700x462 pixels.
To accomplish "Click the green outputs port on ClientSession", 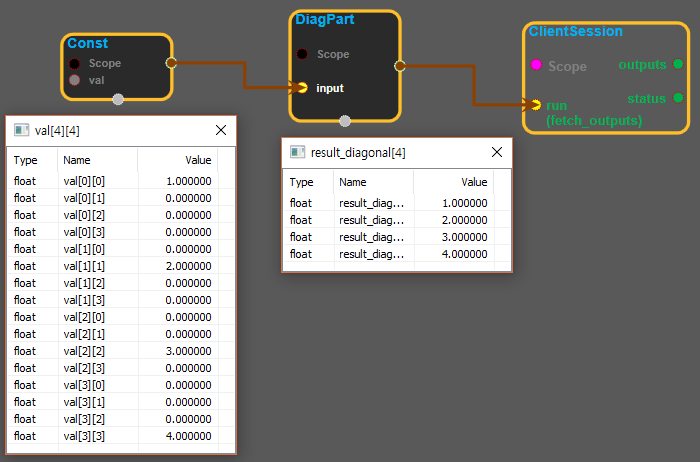I will (678, 64).
